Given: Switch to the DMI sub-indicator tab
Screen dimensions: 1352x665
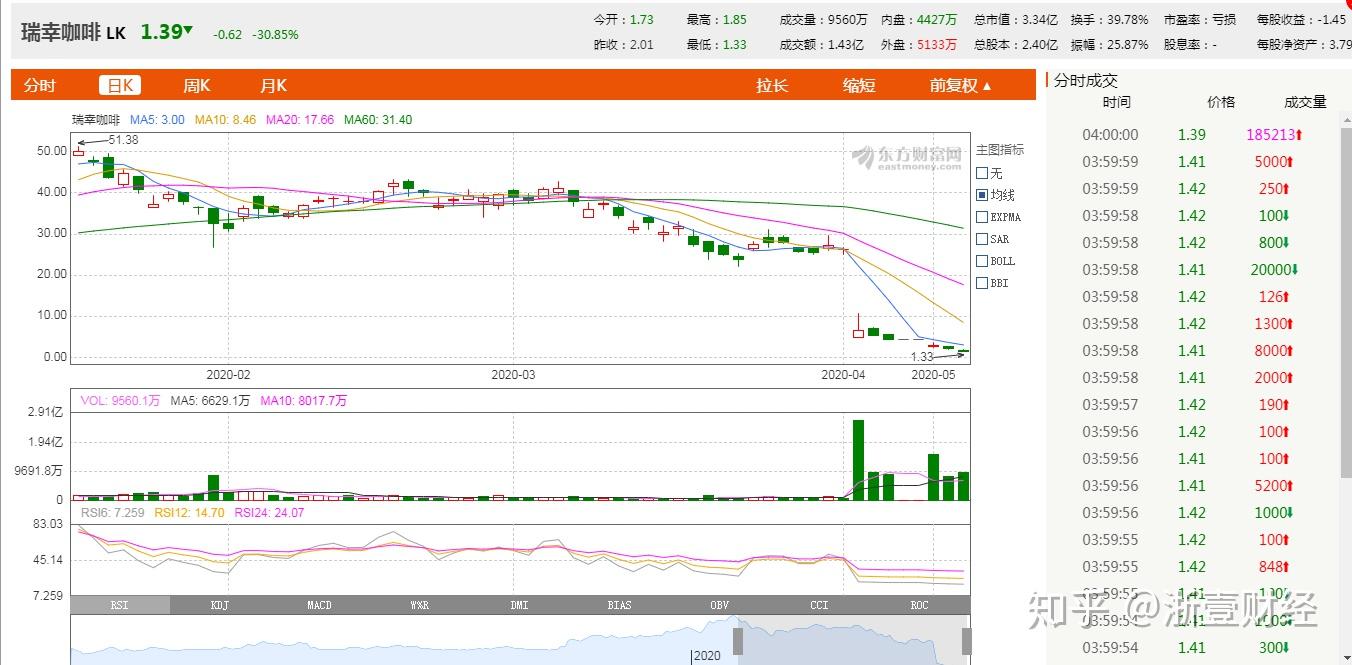Looking at the screenshot, I should pyautogui.click(x=519, y=605).
